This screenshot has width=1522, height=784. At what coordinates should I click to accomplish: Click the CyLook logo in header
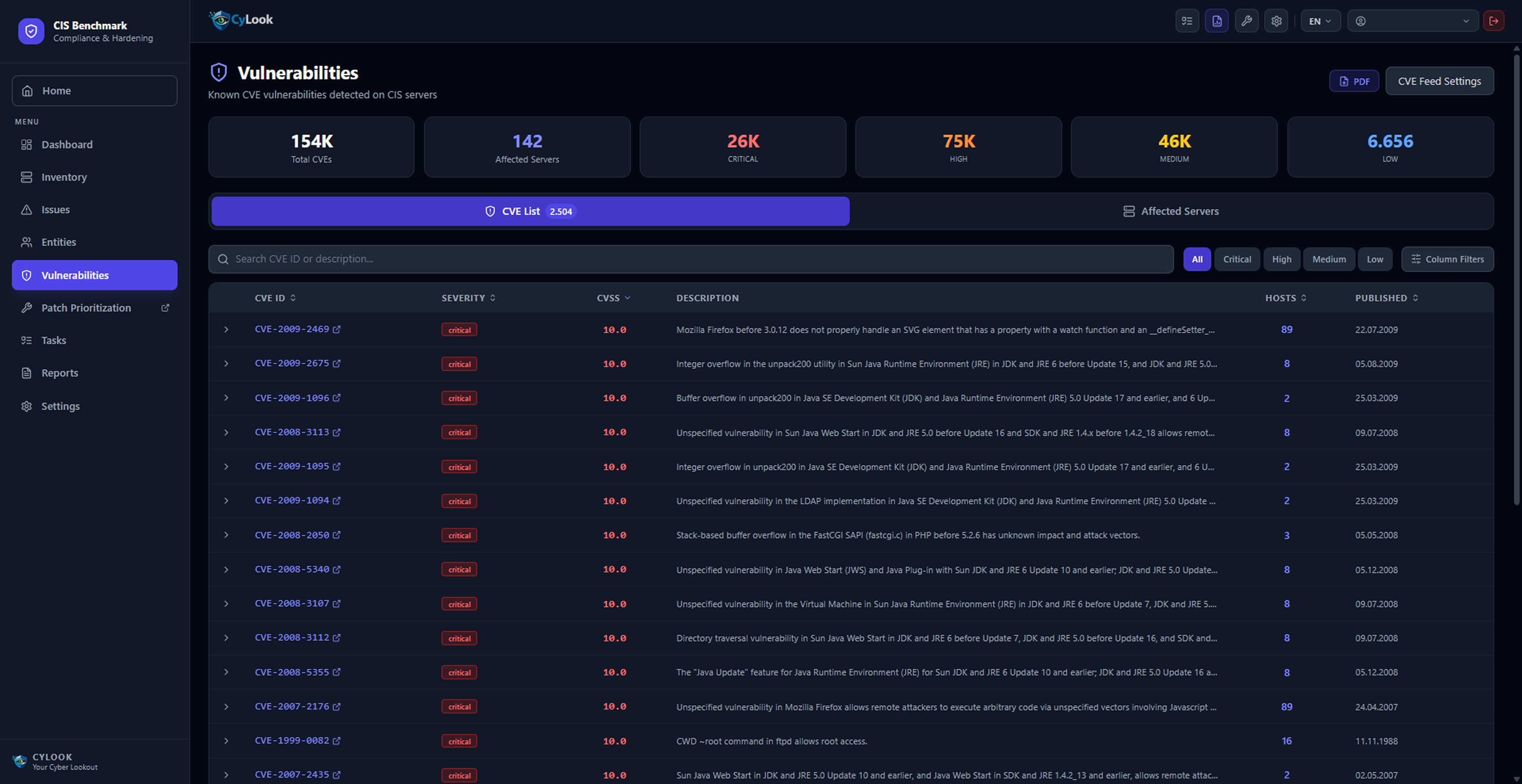point(241,19)
